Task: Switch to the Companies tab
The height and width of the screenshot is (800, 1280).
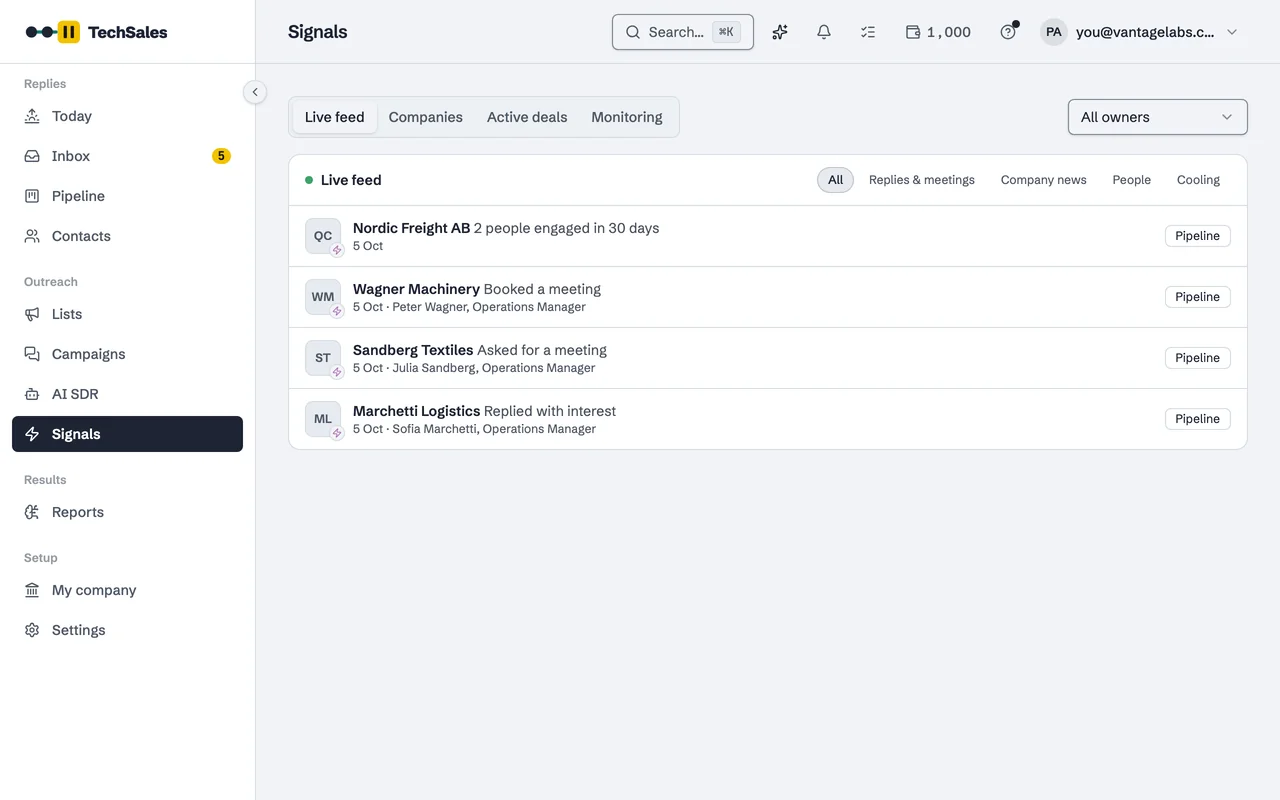Action: [426, 117]
